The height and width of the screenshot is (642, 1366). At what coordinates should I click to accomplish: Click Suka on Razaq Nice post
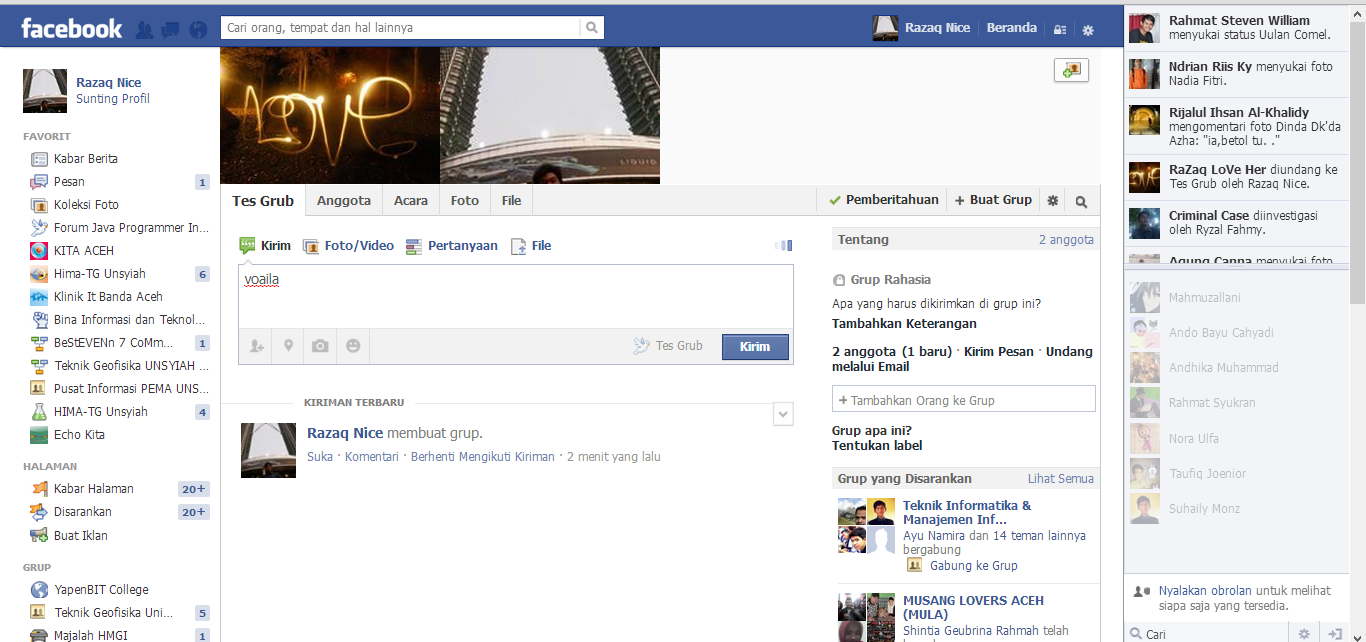(320, 457)
